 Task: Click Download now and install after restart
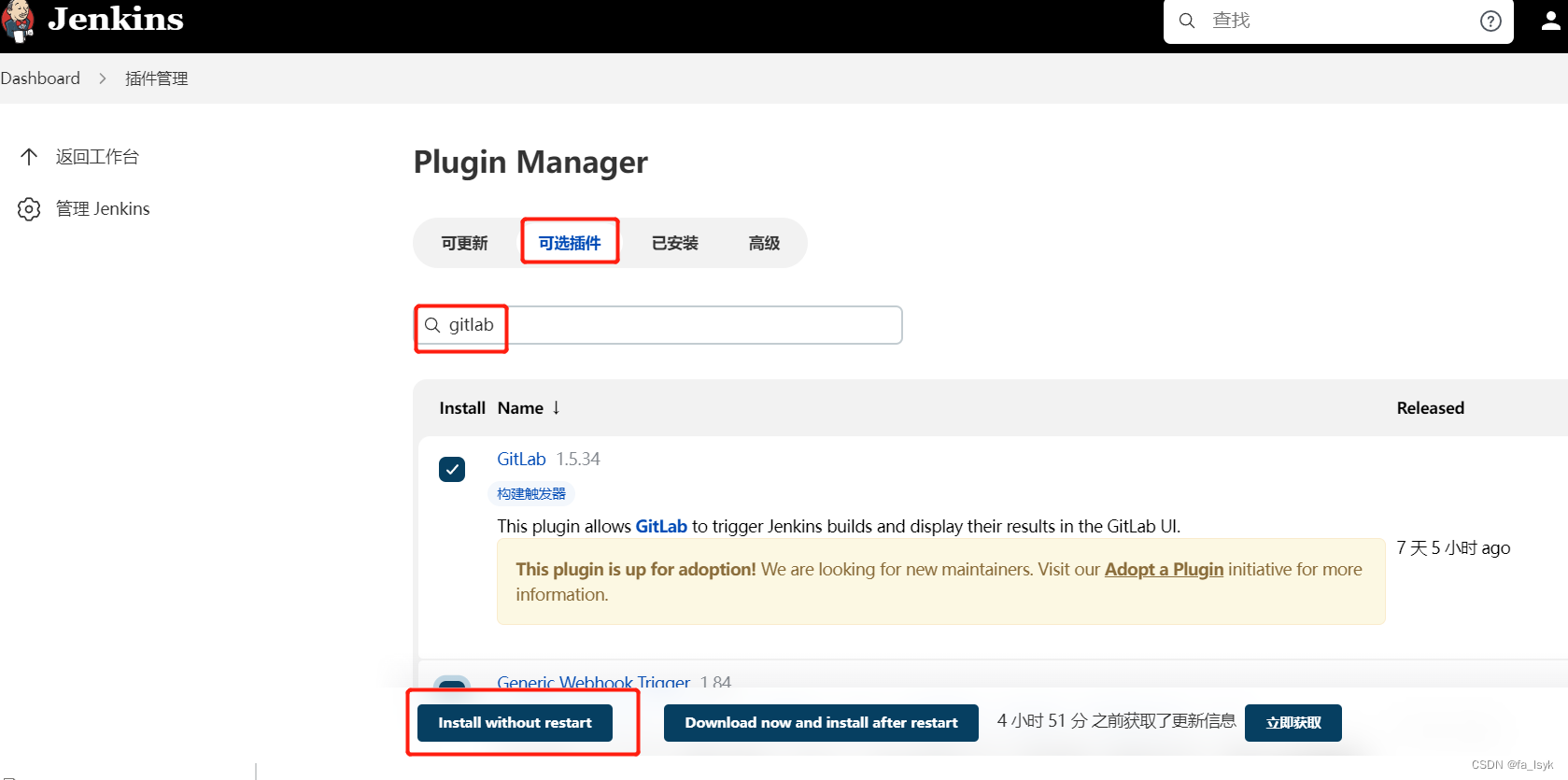(821, 723)
